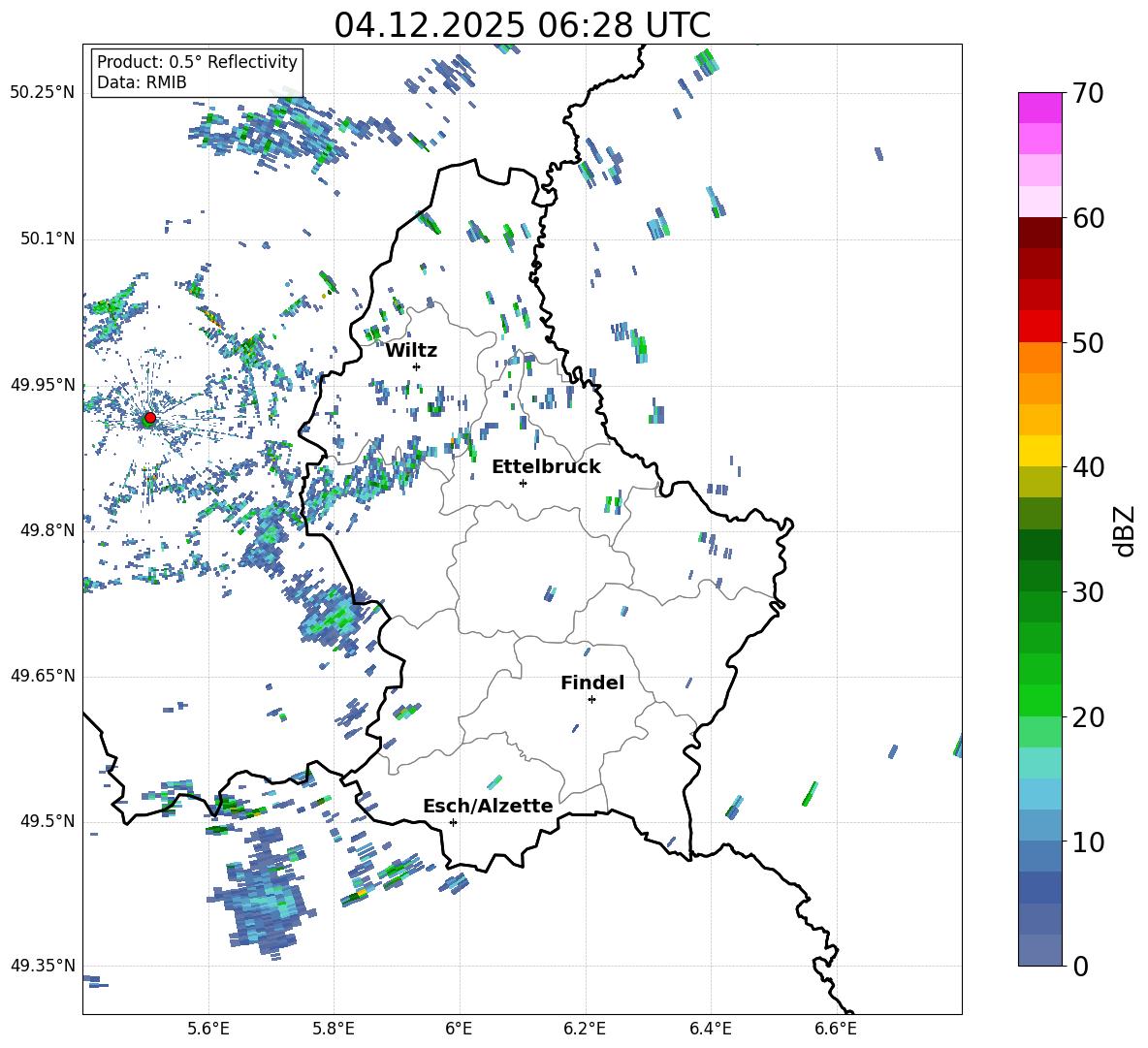This screenshot has height=1048, width=1148.
Task: Pick the bright red swatch above 50
Action: click(x=1040, y=326)
